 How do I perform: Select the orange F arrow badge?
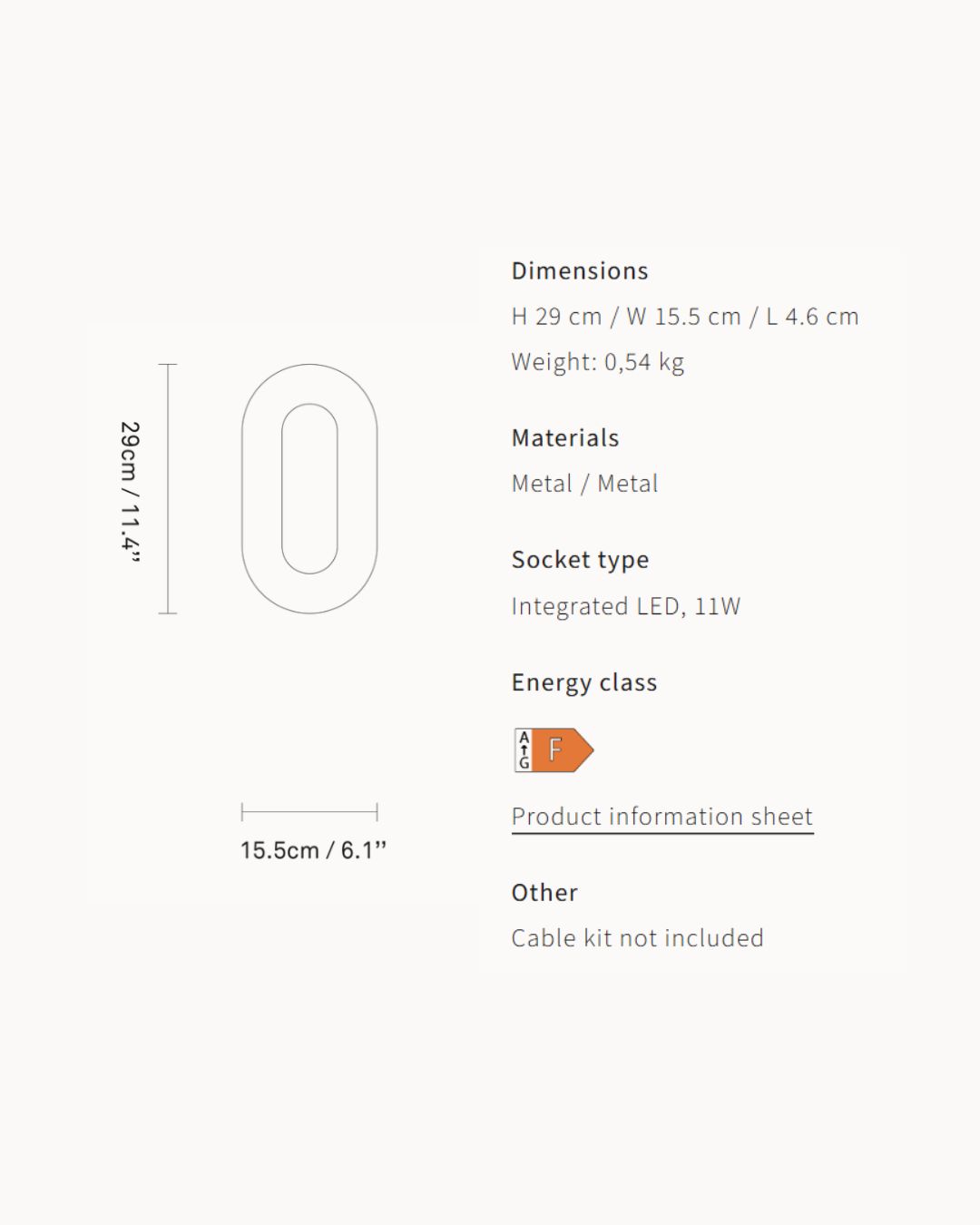coord(563,750)
